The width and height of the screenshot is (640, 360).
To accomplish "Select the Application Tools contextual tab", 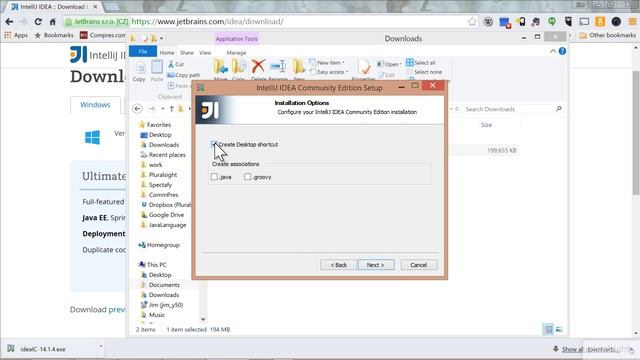I will 237,39.
